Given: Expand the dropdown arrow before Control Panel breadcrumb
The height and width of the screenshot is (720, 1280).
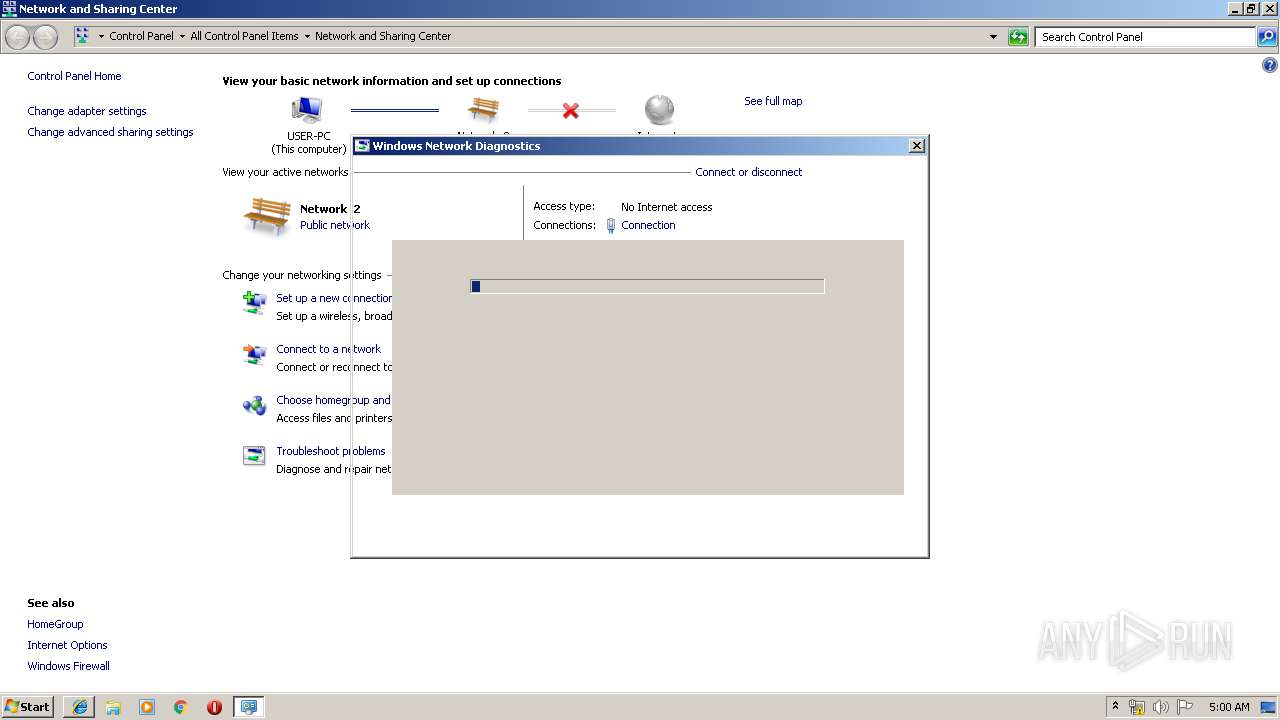Looking at the screenshot, I should [101, 37].
